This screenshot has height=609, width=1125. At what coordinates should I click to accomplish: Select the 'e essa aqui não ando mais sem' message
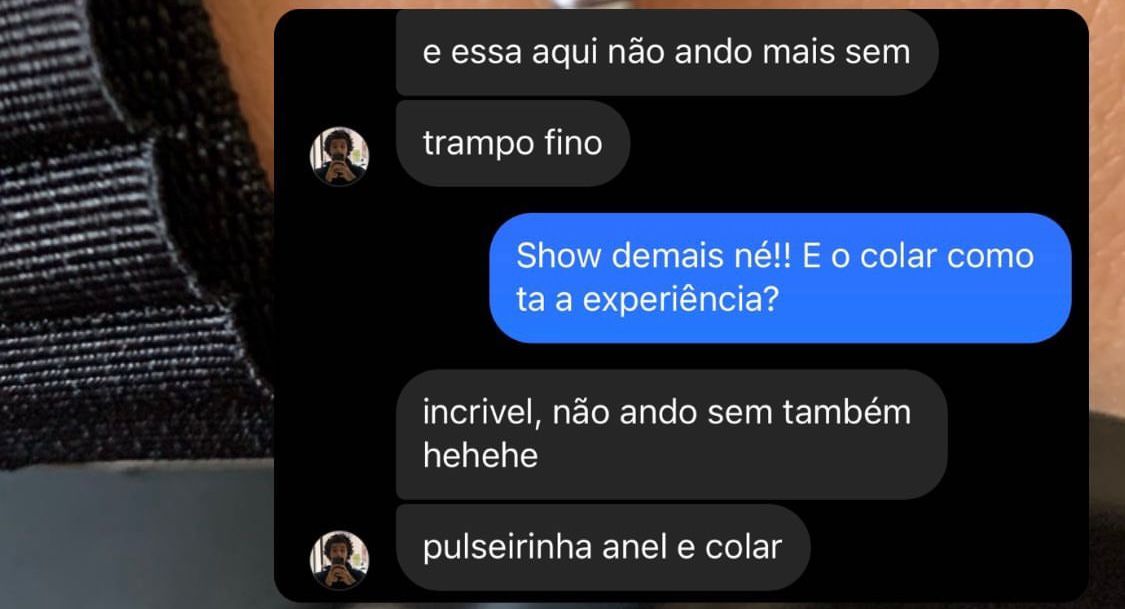coord(667,52)
